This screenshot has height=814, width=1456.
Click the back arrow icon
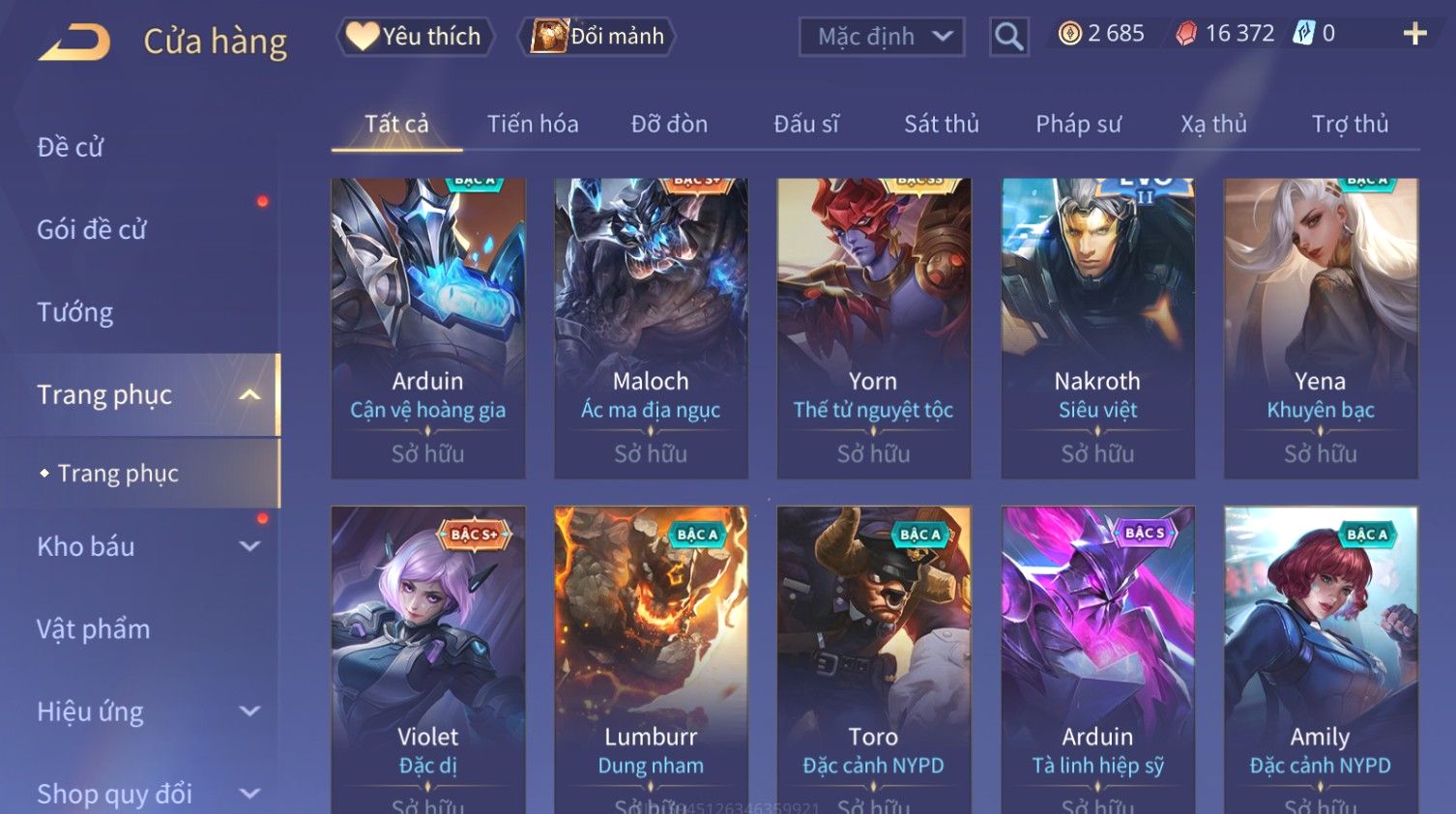click(73, 43)
